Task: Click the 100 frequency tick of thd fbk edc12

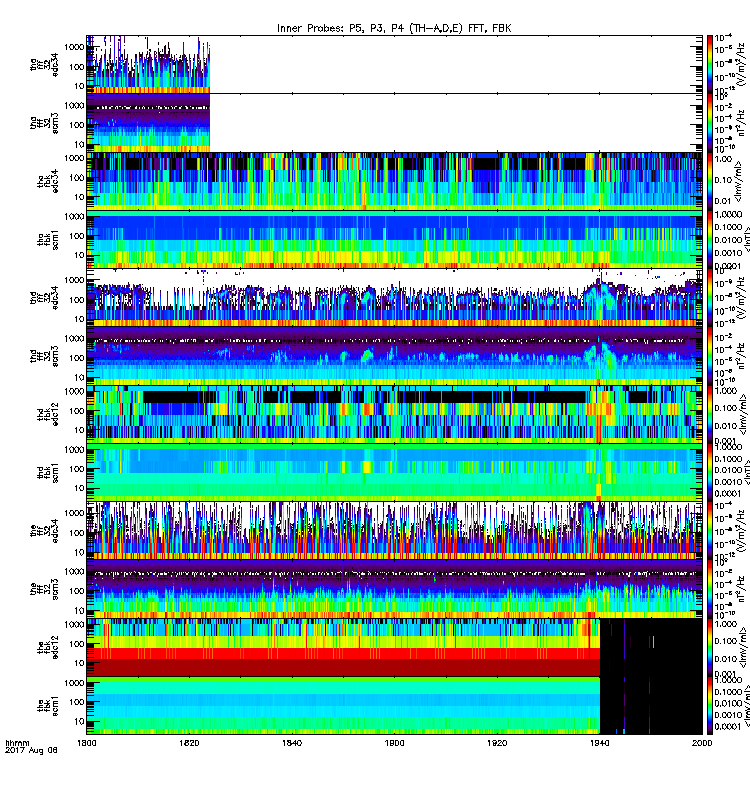Action: pos(77,411)
